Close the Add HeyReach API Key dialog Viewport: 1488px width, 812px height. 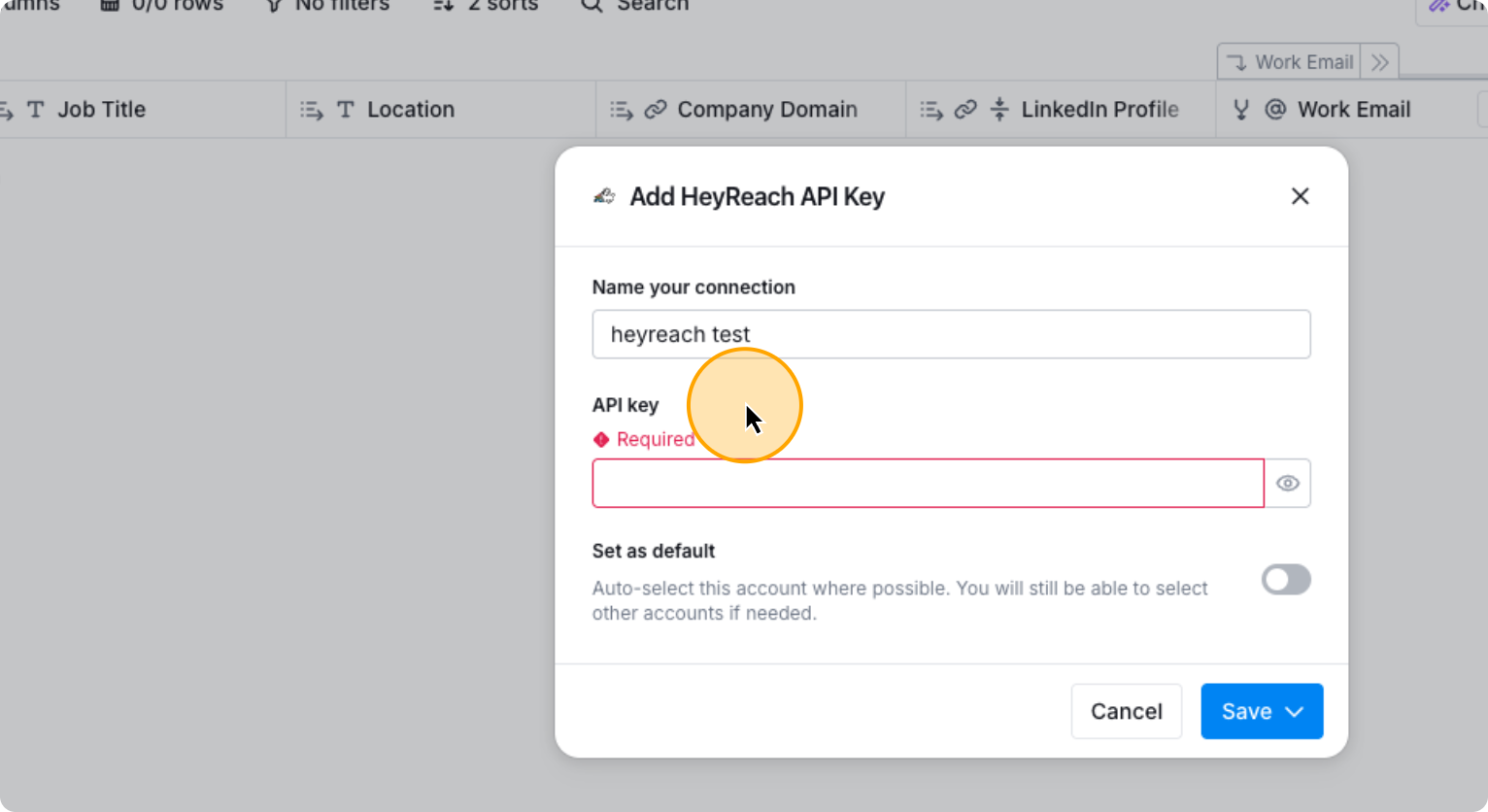(1300, 196)
